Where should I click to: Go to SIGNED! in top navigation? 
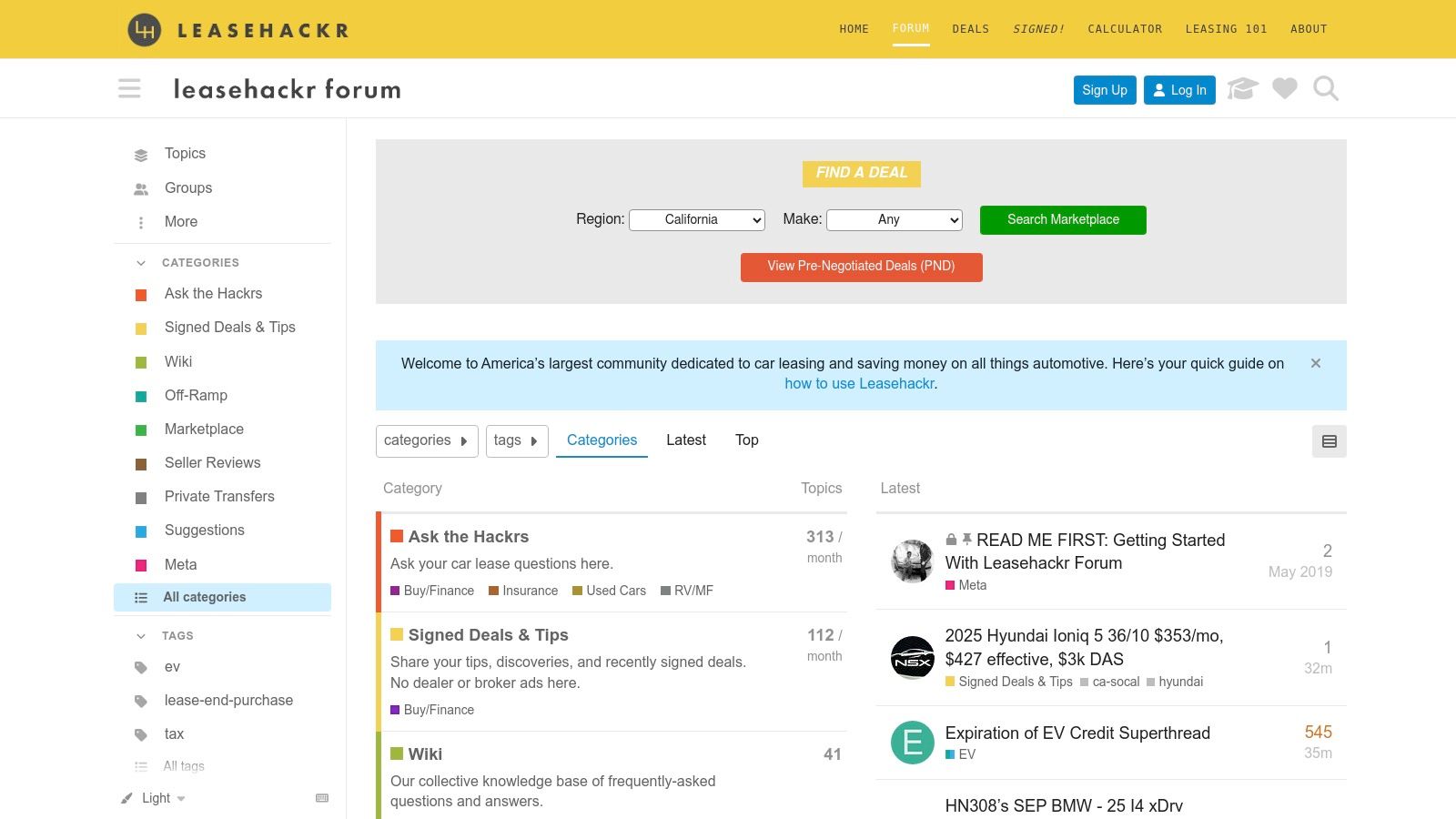pos(1038,29)
